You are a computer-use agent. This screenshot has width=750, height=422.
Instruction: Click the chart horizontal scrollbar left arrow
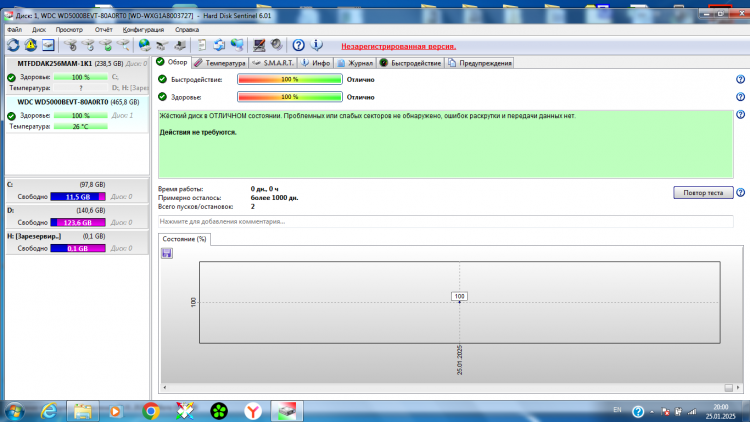point(165,388)
